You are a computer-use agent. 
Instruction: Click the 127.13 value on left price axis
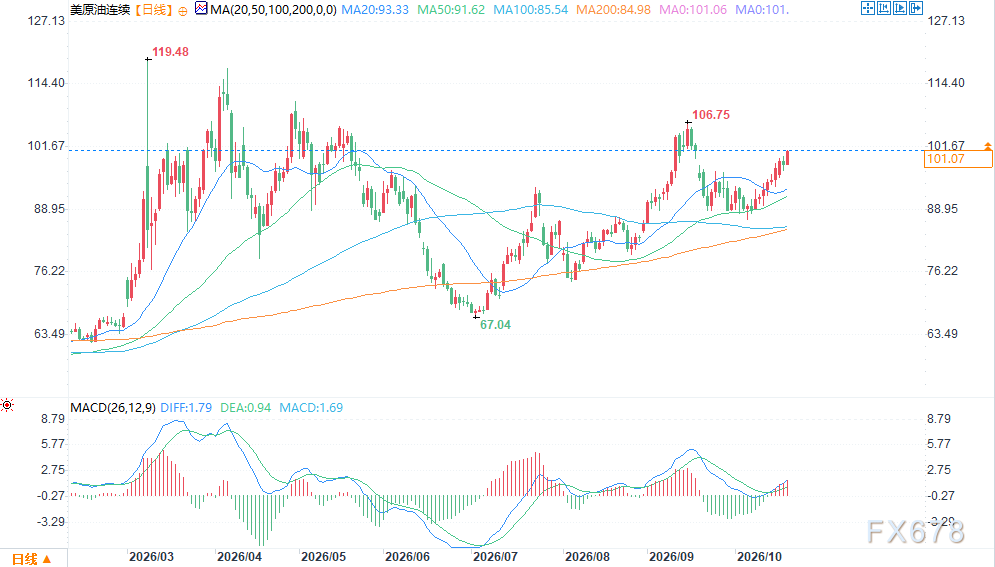(x=46, y=21)
